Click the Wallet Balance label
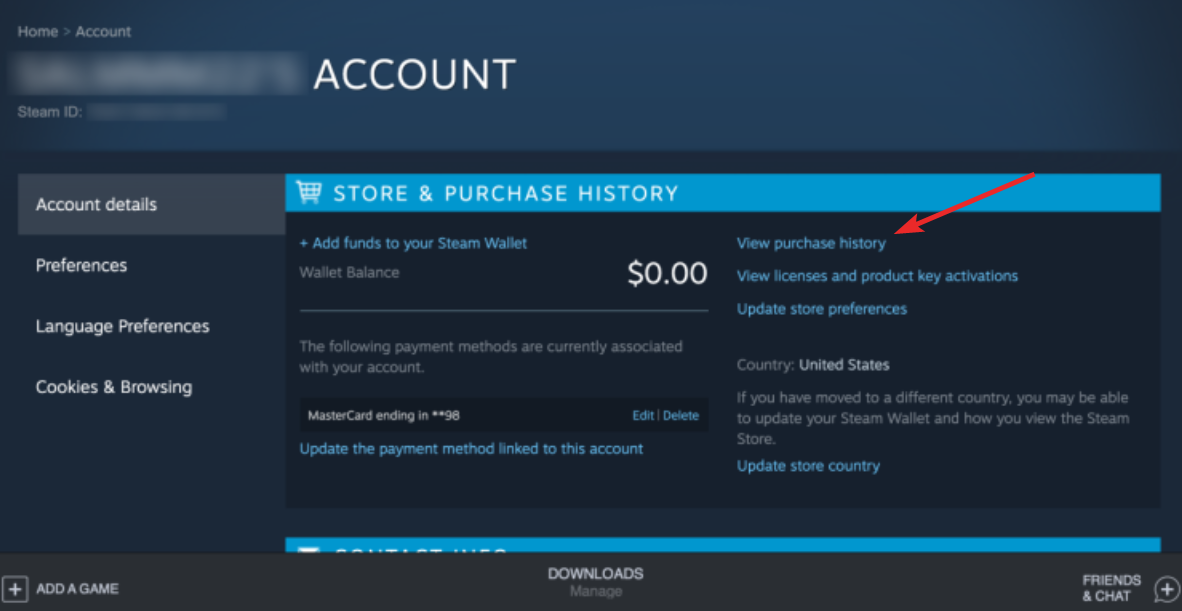This screenshot has height=611, width=1182. tap(349, 272)
